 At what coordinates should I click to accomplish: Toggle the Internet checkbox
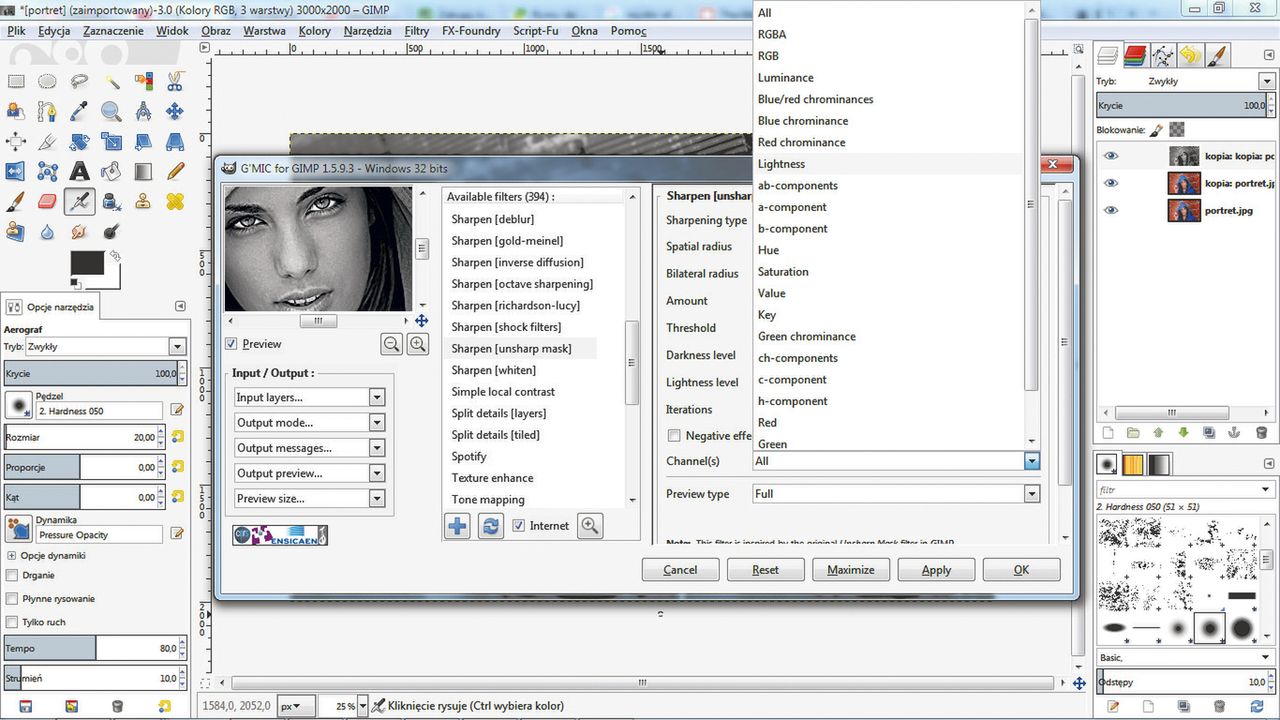click(518, 526)
